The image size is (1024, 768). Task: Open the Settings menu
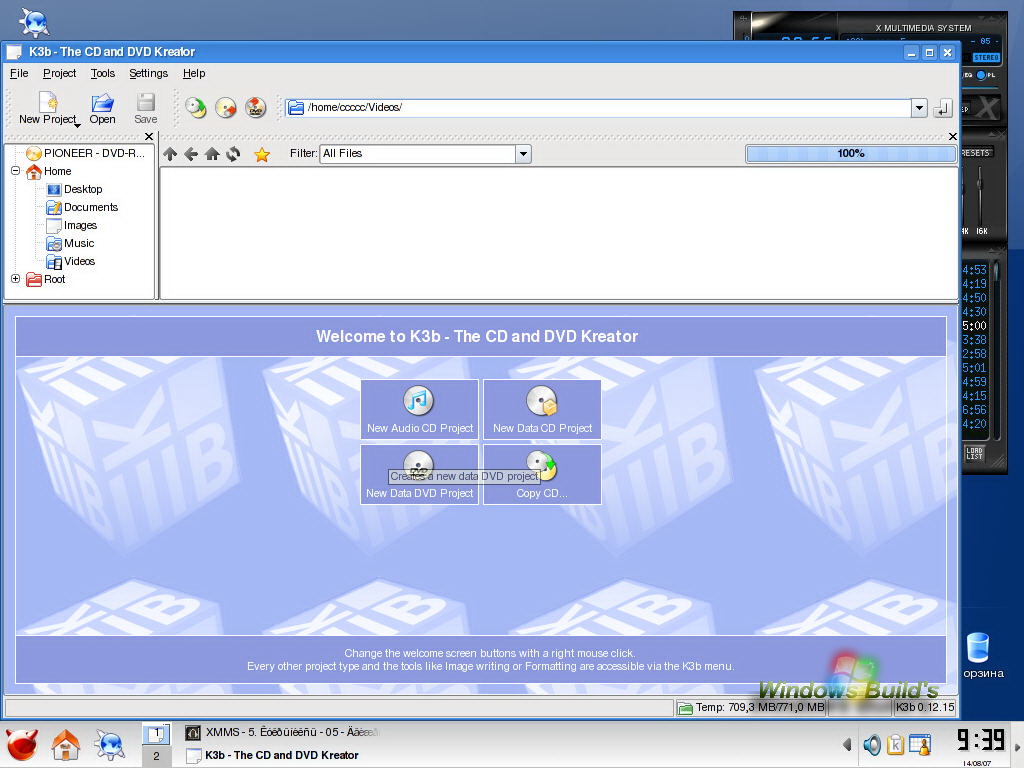point(148,73)
